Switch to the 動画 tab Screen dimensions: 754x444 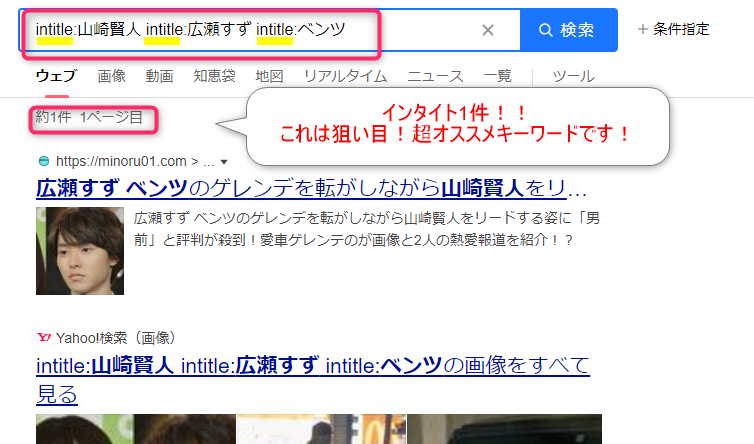click(159, 76)
